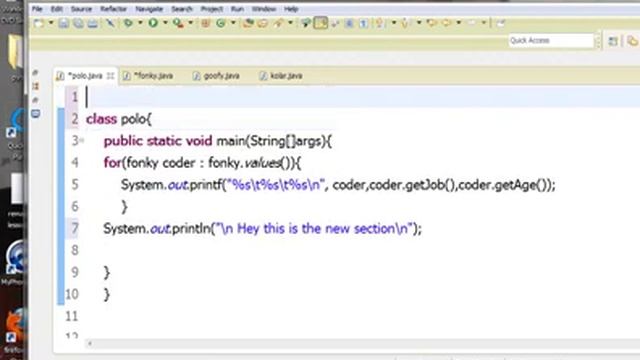Open the orange sidebar view icon
Viewport: 640px width, 360px height.
click(36, 86)
